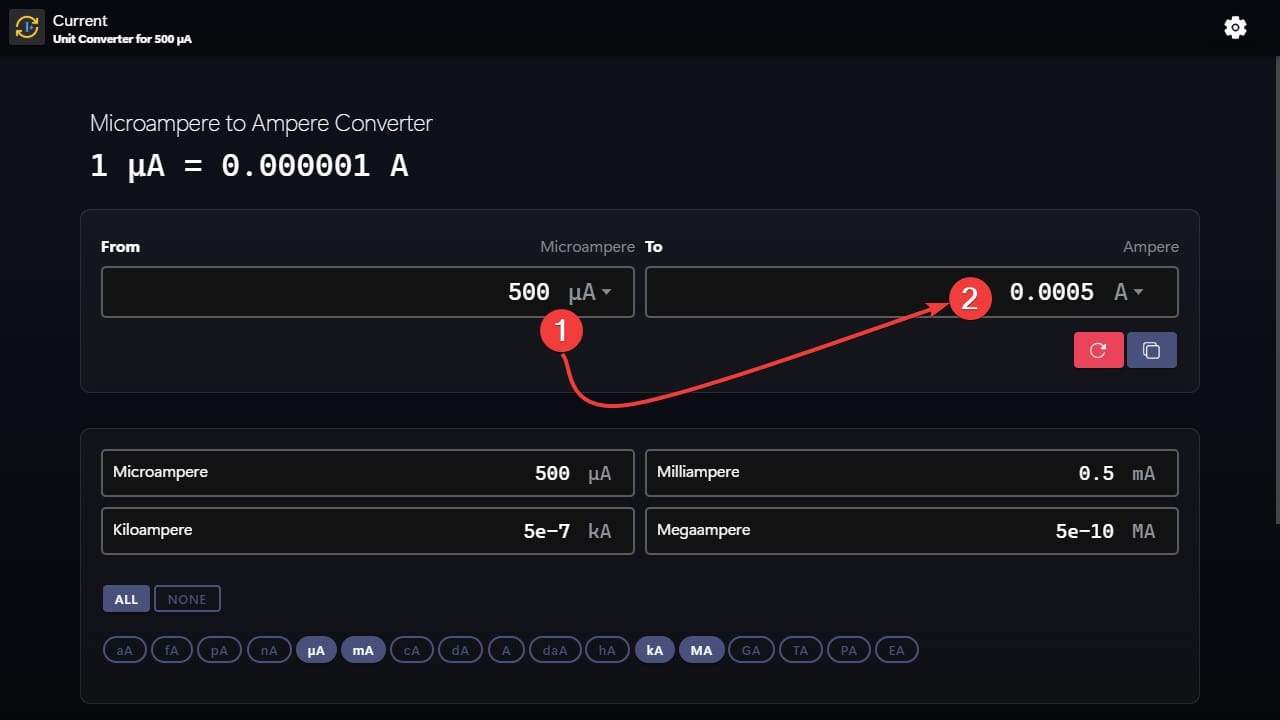1280x720 pixels.
Task: Select the µA unit chip
Action: click(316, 649)
